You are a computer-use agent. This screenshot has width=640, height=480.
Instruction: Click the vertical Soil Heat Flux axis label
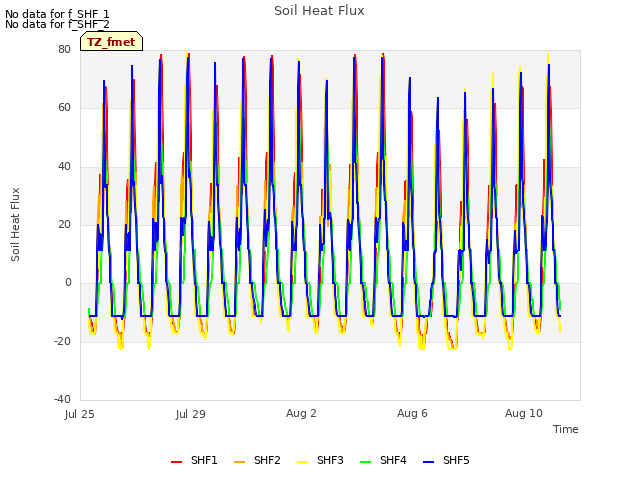(15, 224)
